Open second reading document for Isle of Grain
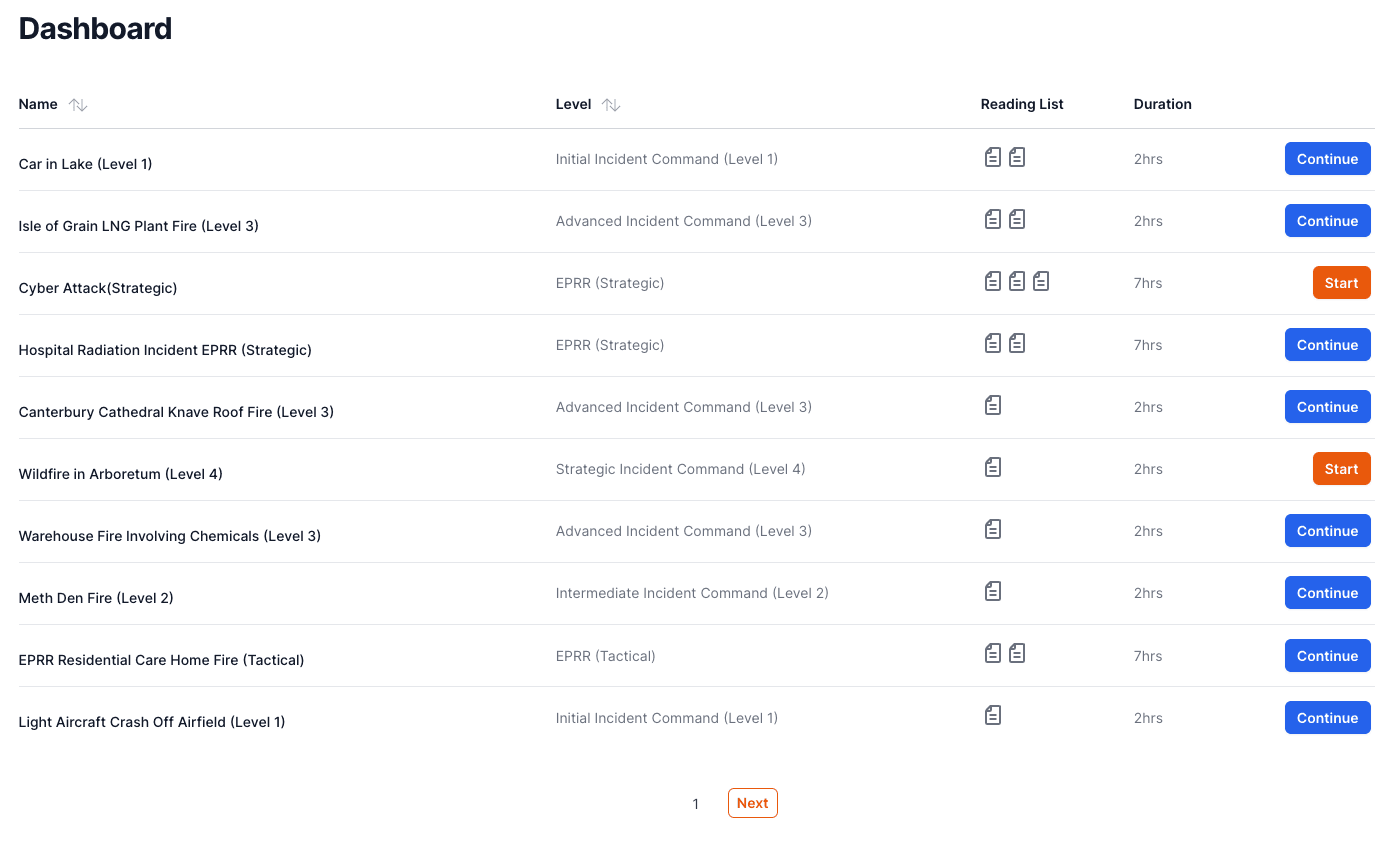 pyautogui.click(x=1017, y=219)
